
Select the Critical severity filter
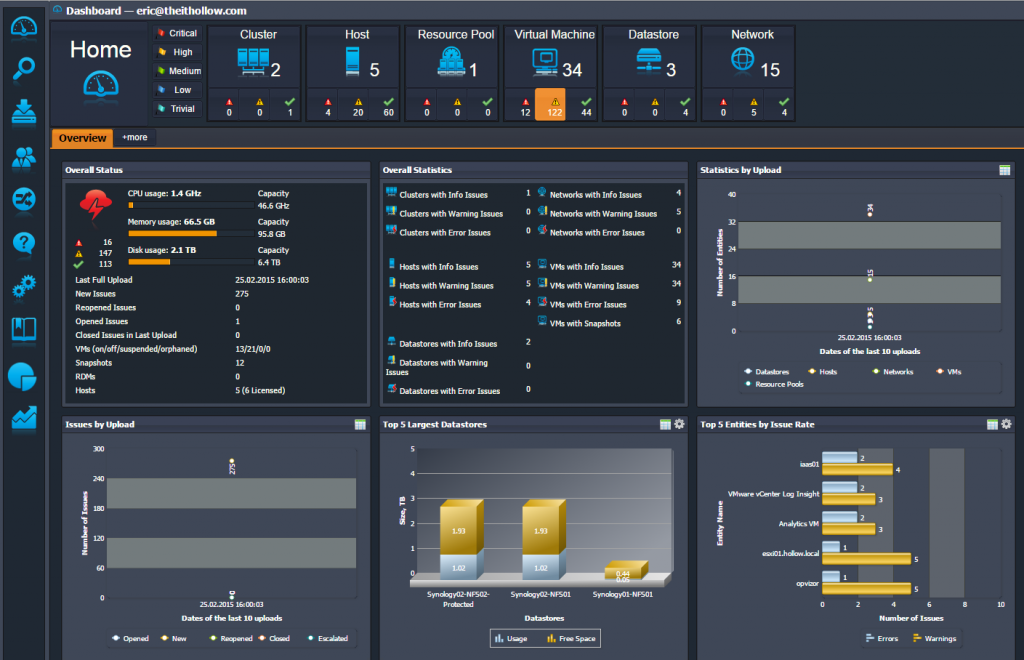tap(177, 33)
